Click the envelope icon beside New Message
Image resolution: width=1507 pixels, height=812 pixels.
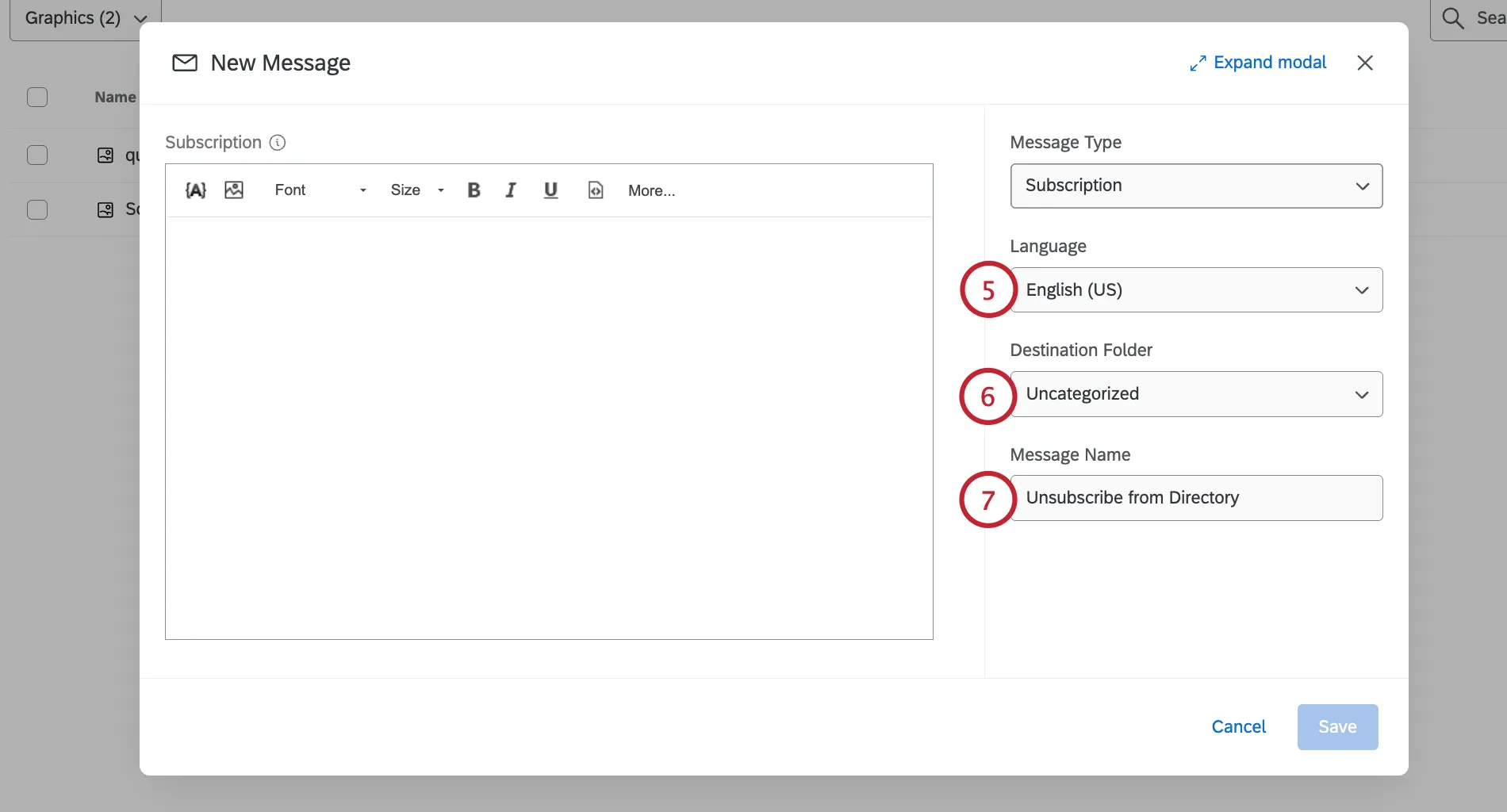pyautogui.click(x=184, y=62)
